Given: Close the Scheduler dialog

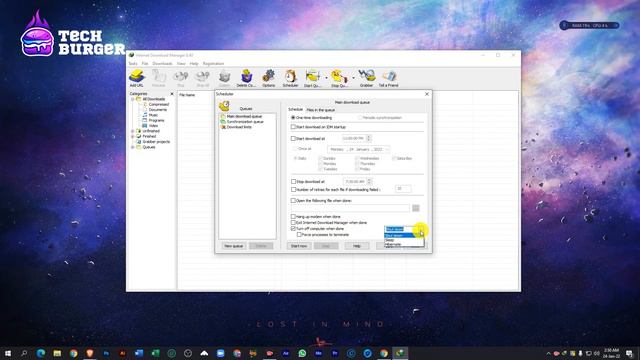Looking at the screenshot, I should click(x=427, y=94).
